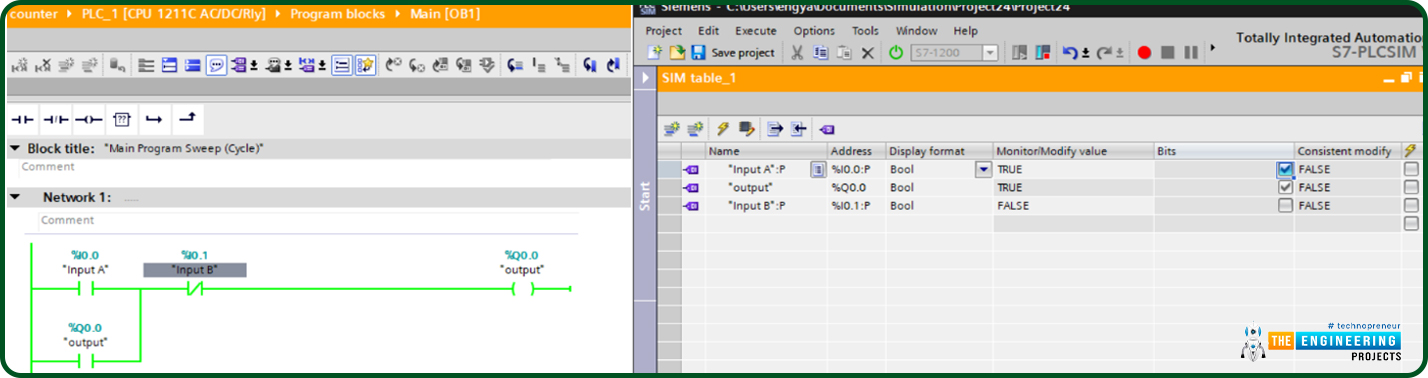1428x378 pixels.
Task: Open the undo history dropdown arrow
Action: 1086,53
